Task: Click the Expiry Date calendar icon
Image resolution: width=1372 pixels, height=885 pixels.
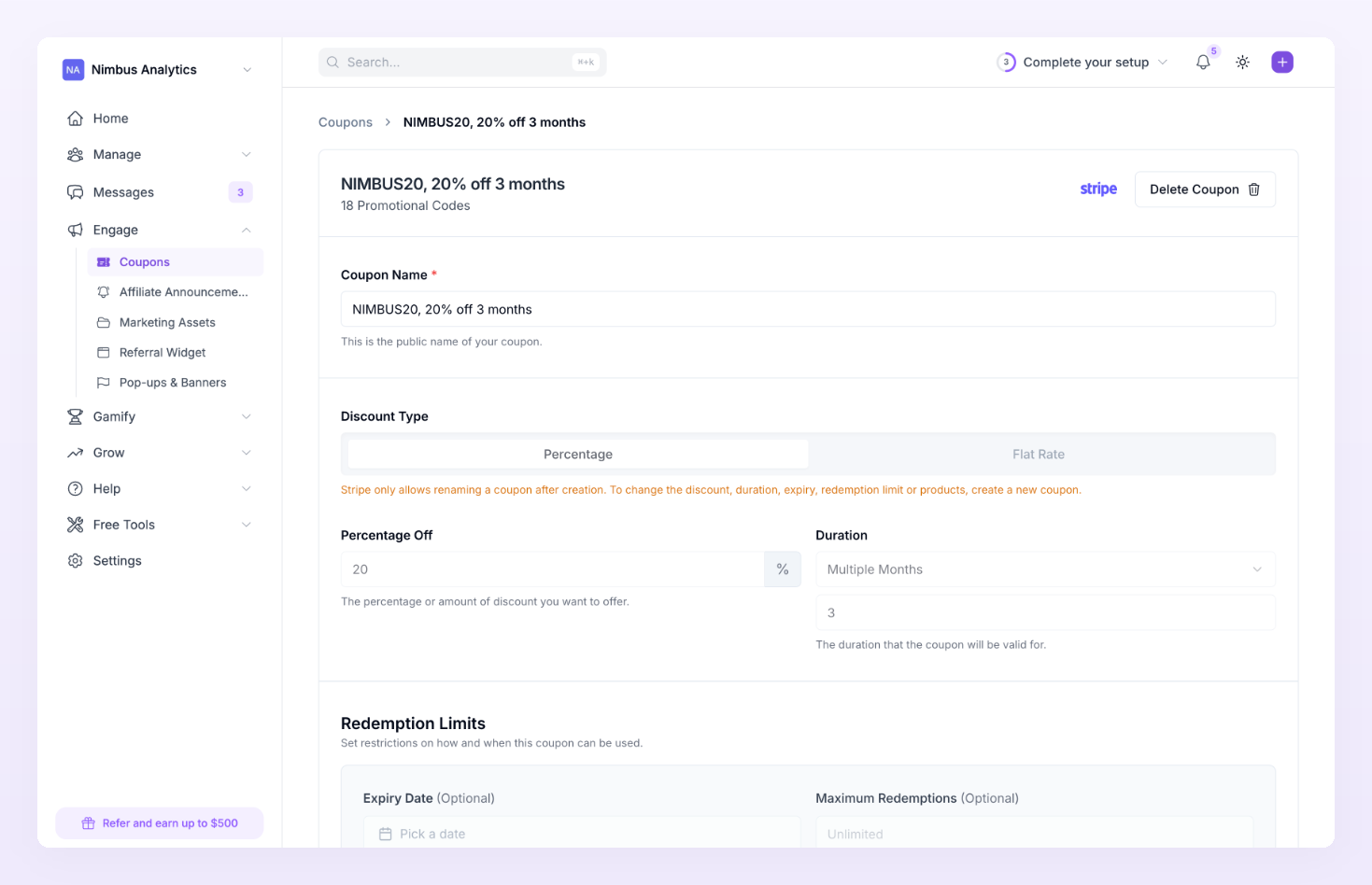Action: 385,834
